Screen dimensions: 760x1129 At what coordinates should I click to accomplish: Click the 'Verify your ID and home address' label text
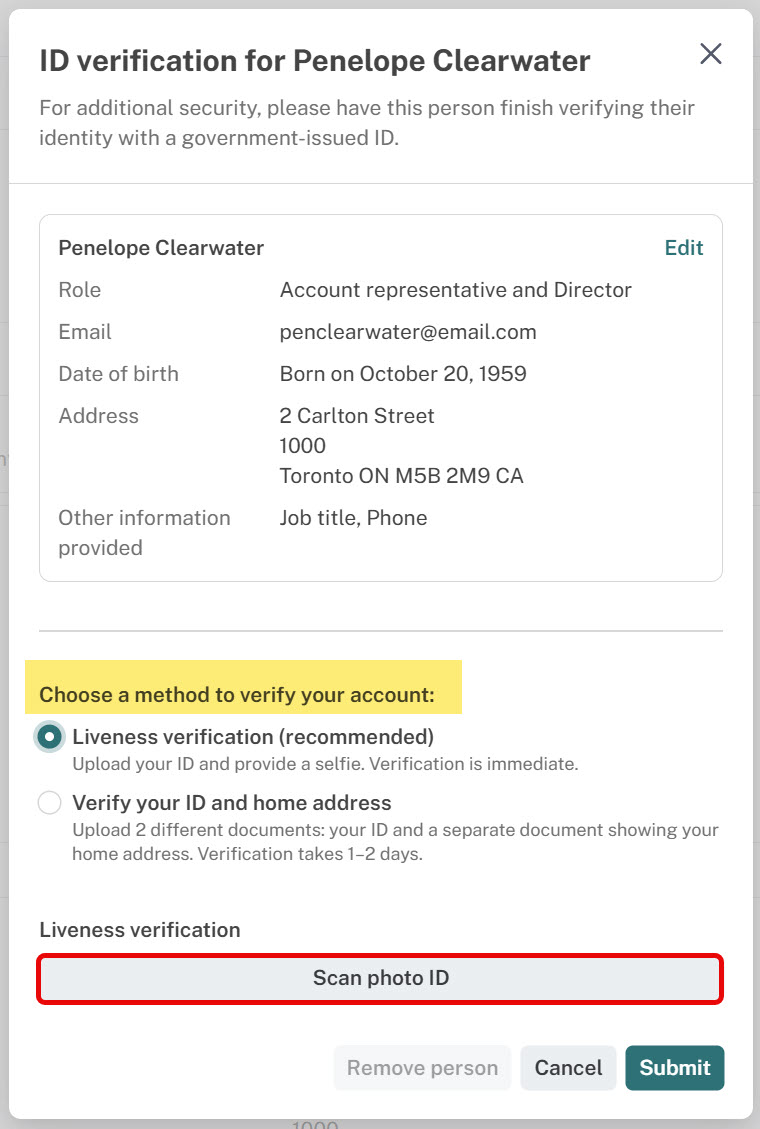point(232,802)
